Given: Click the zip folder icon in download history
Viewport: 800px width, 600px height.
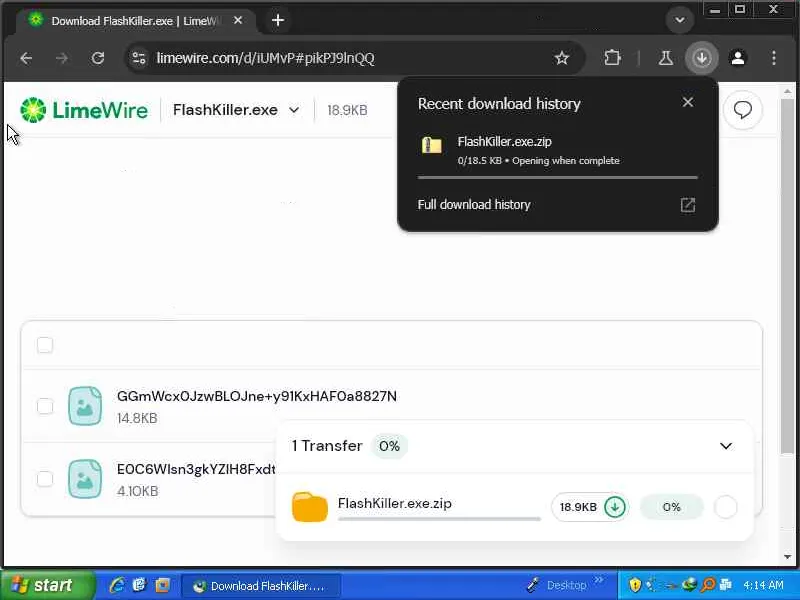Looking at the screenshot, I should click(x=432, y=146).
